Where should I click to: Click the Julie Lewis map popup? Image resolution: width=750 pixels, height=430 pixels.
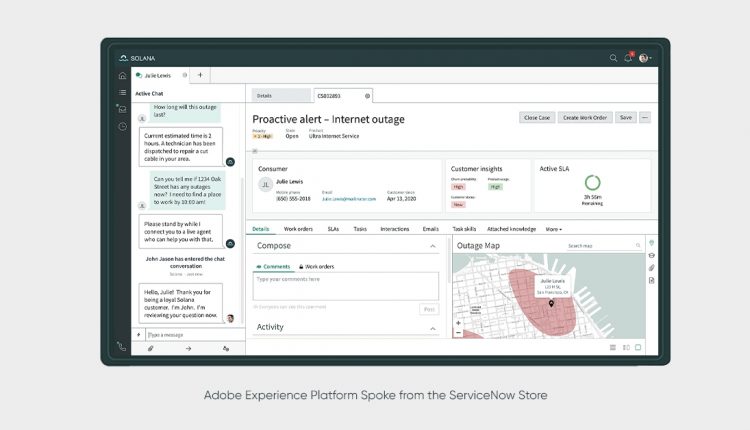[x=552, y=286]
